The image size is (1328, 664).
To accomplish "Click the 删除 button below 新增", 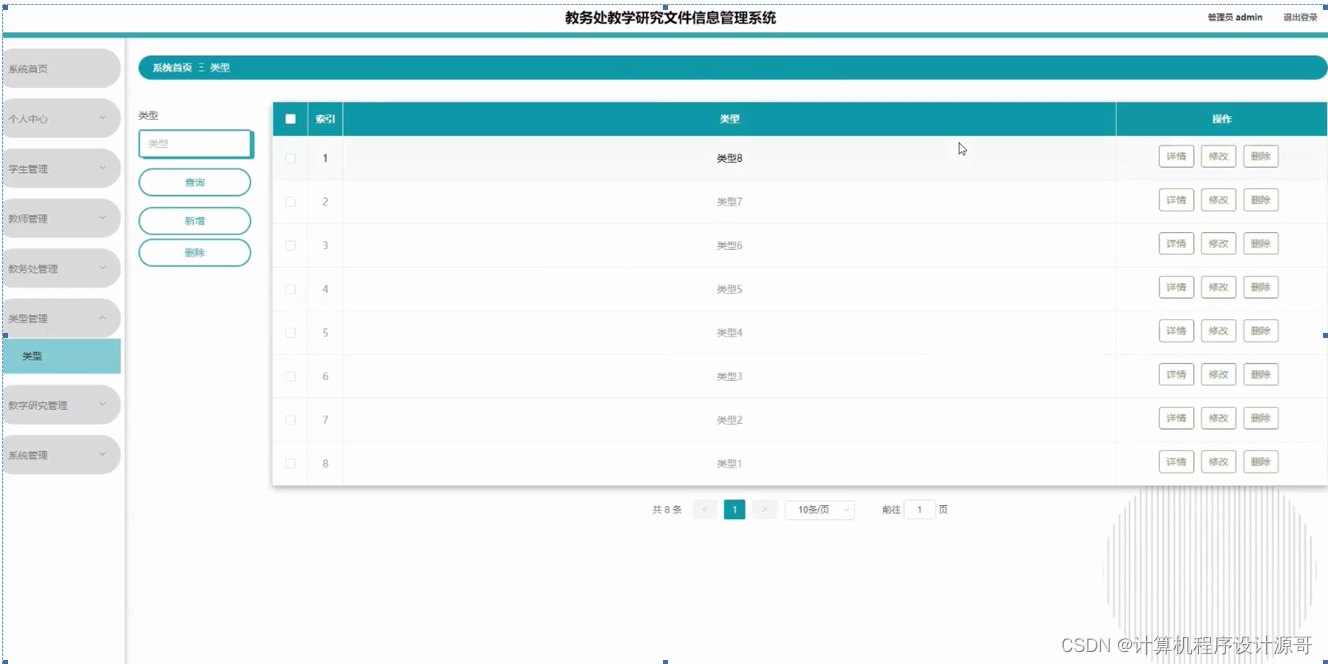I will coord(194,253).
